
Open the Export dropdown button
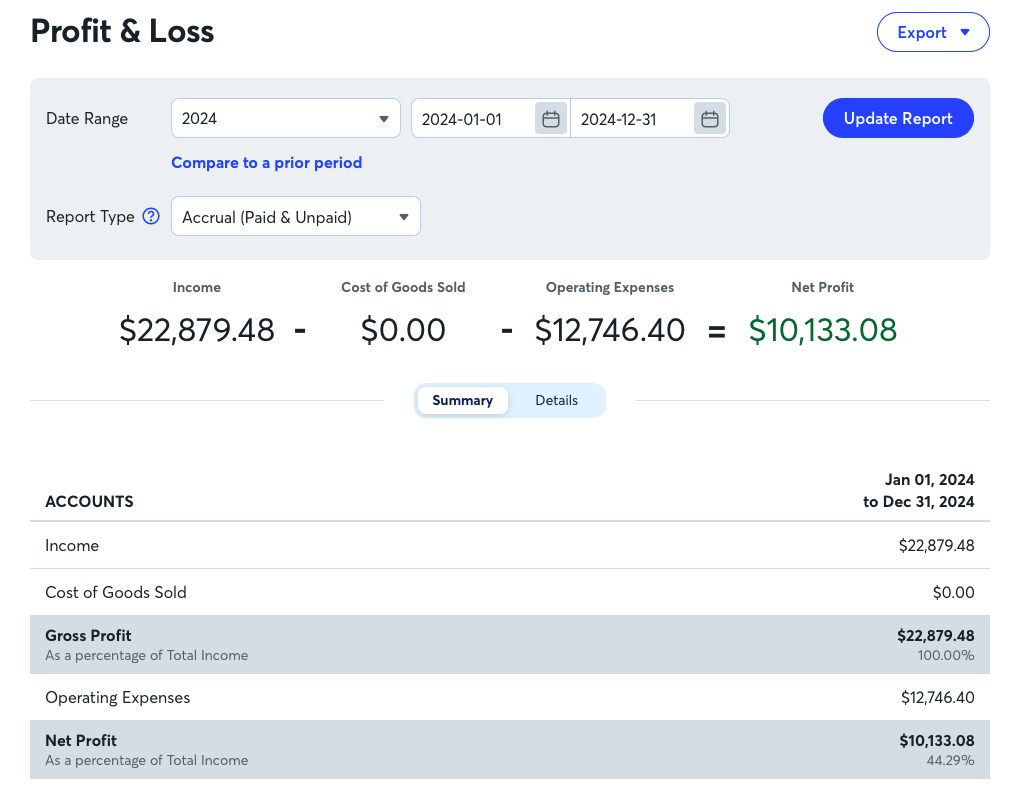933,32
